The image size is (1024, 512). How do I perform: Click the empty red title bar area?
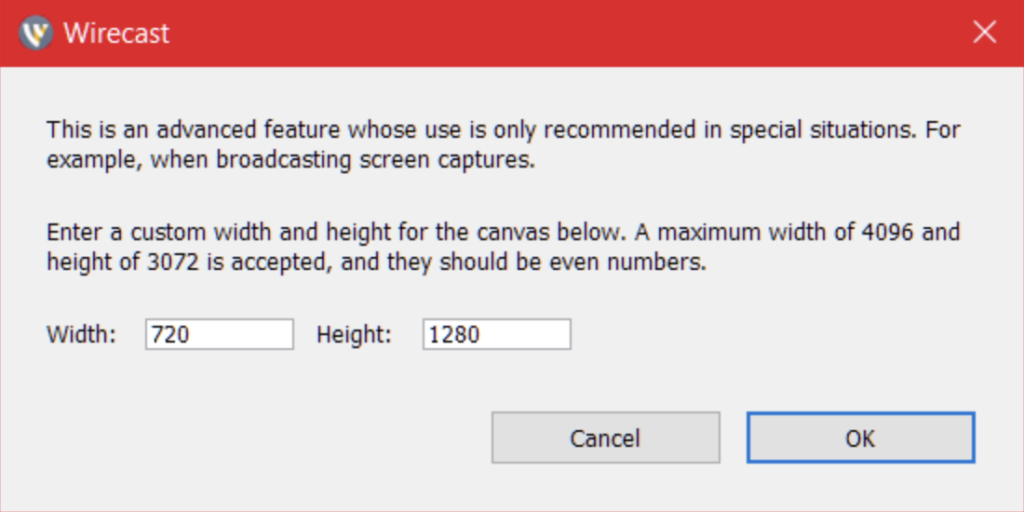click(x=568, y=33)
